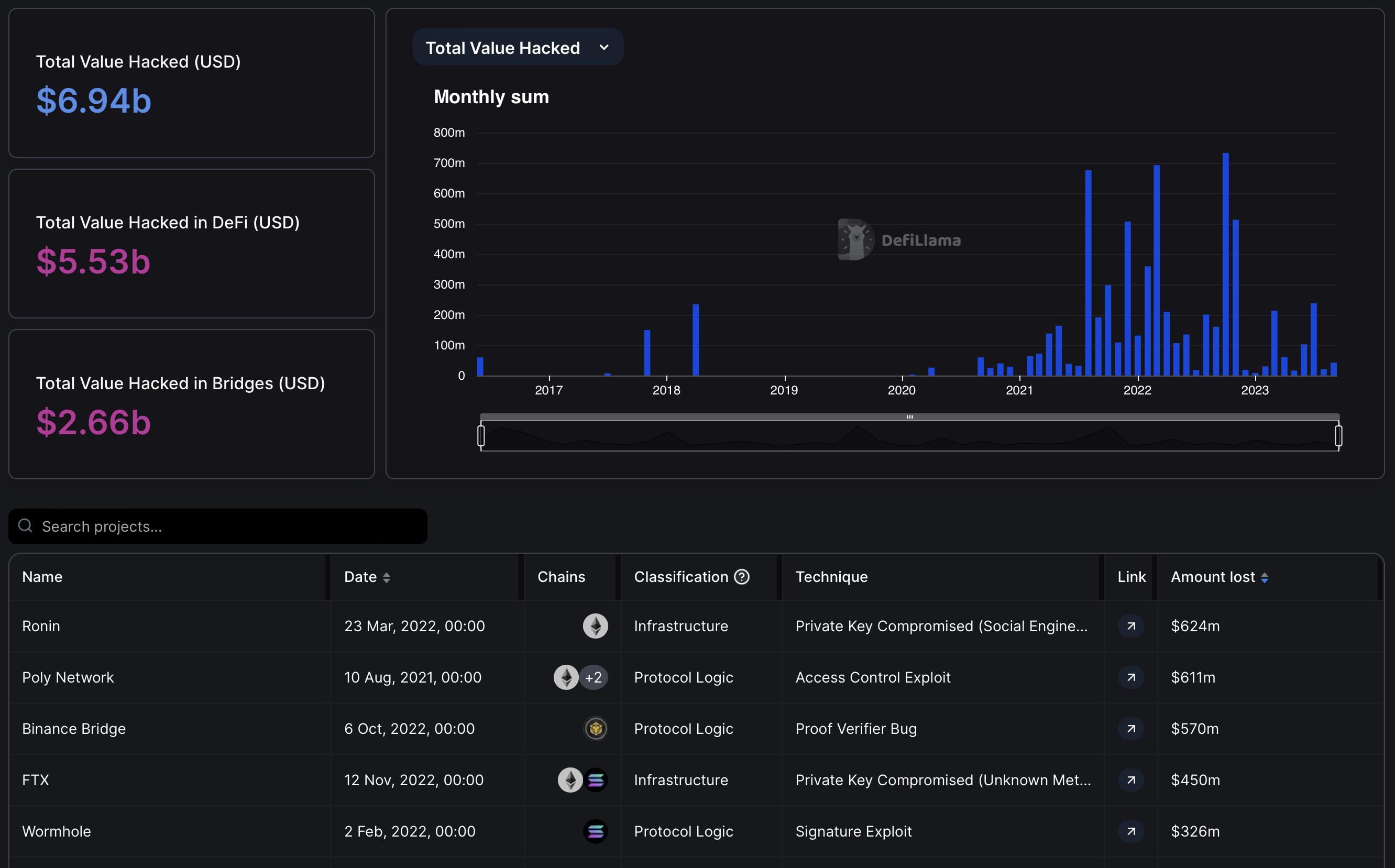
Task: Click Protocol Logic classification in Wormhole row
Action: (683, 831)
